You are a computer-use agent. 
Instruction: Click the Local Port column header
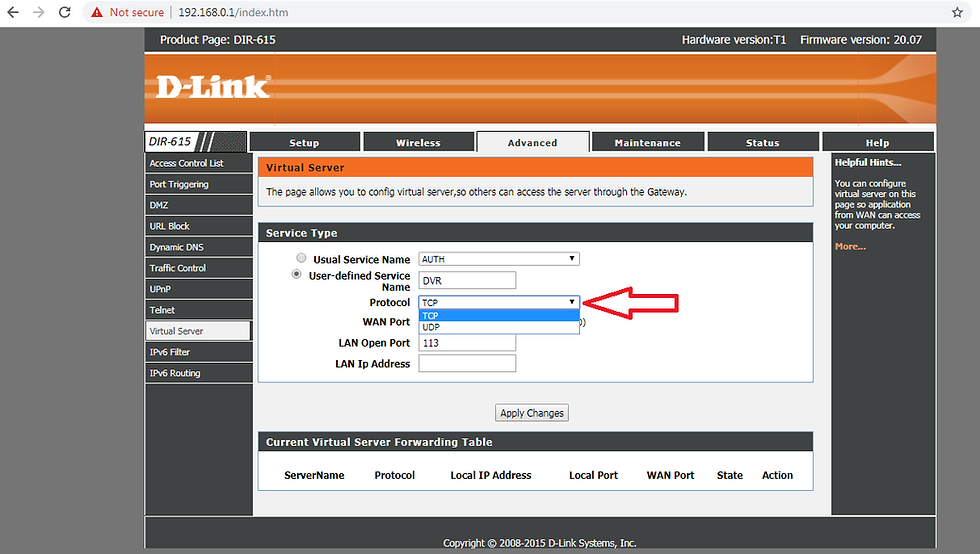coord(593,475)
